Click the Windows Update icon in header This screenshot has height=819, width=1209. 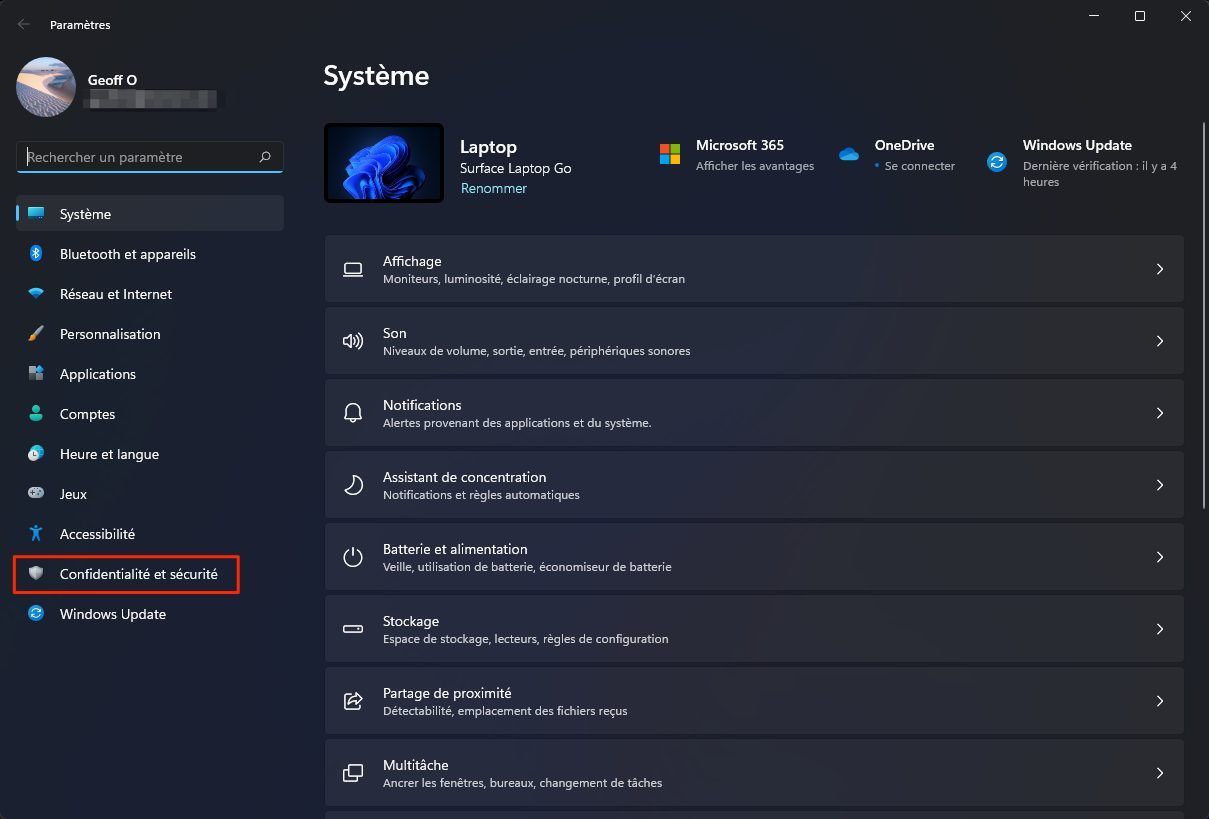pos(997,162)
